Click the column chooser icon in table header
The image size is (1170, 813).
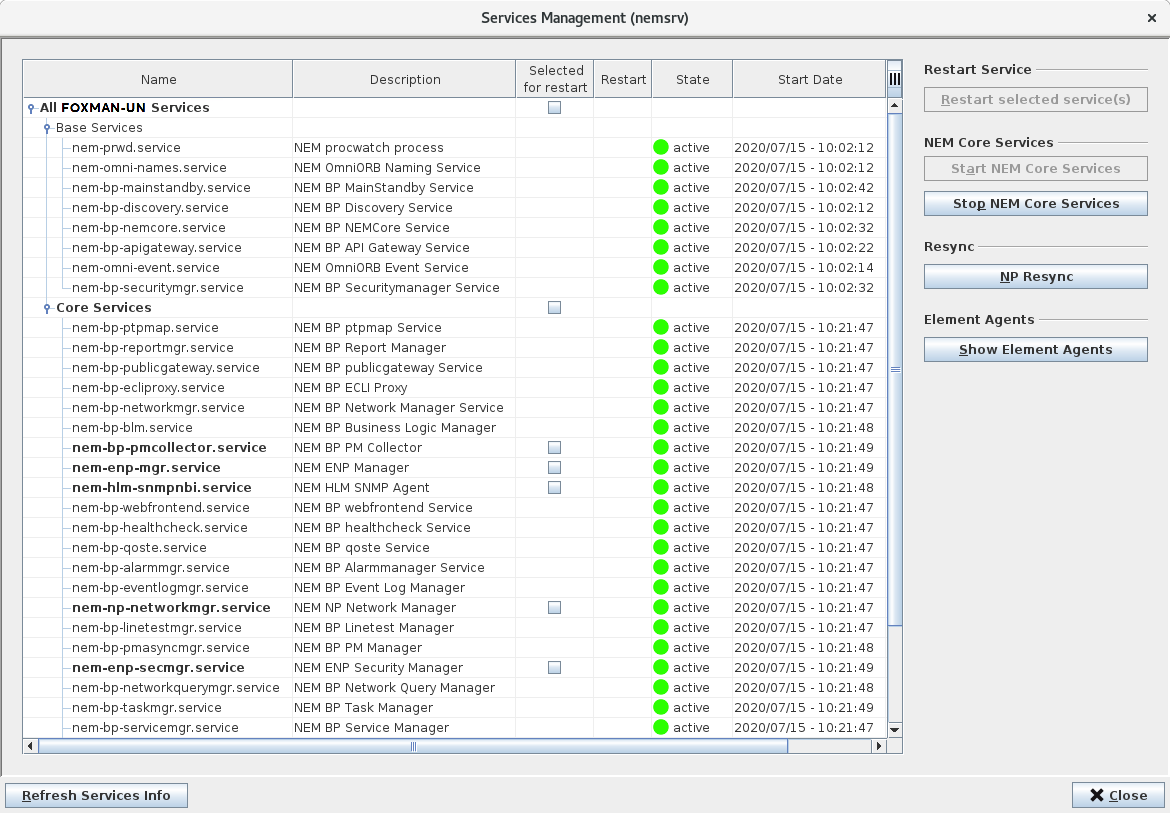tap(894, 79)
